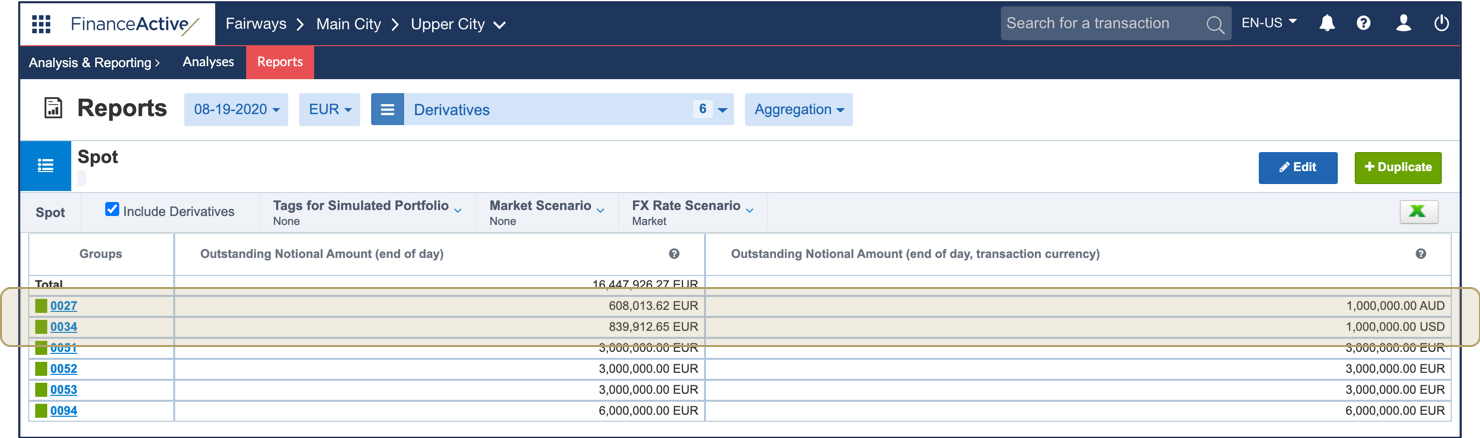The height and width of the screenshot is (438, 1480).
Task: Click the power logout icon
Action: pos(1441,23)
